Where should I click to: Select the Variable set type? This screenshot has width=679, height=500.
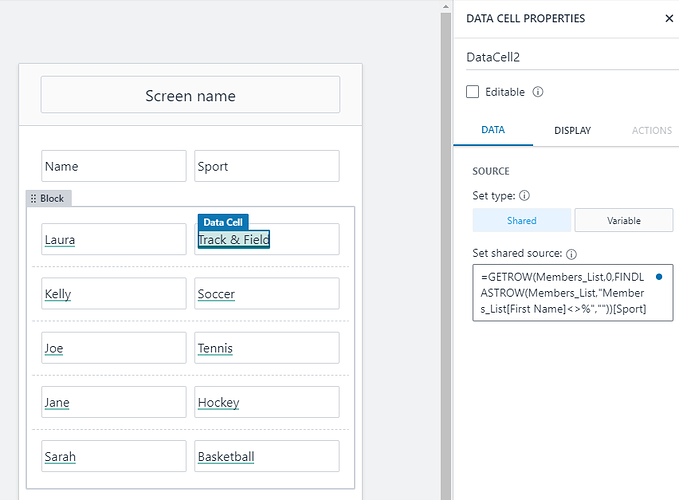(x=623, y=220)
